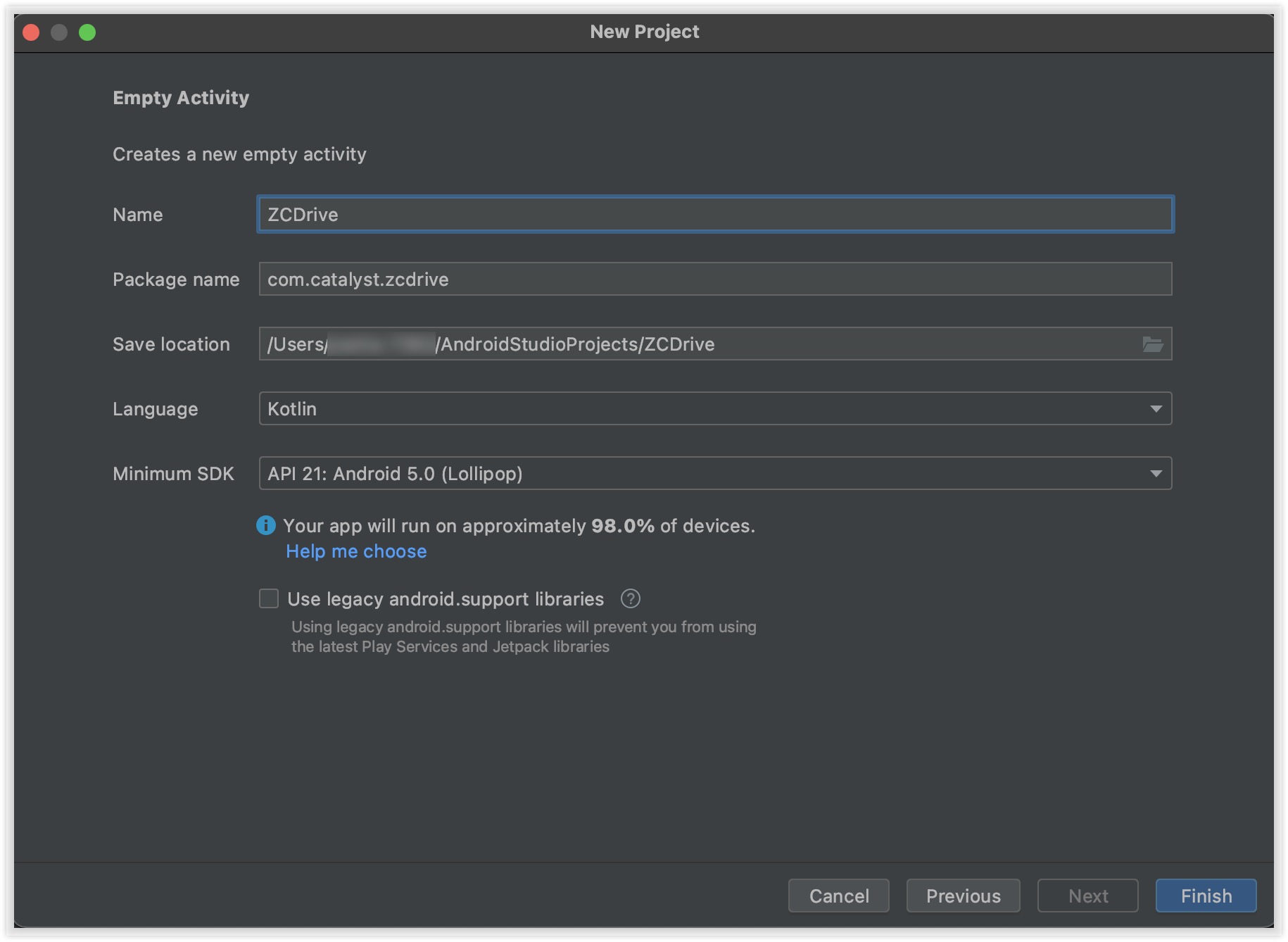Click the arrow at the Language field's right edge
1288x942 pixels.
pyautogui.click(x=1156, y=409)
